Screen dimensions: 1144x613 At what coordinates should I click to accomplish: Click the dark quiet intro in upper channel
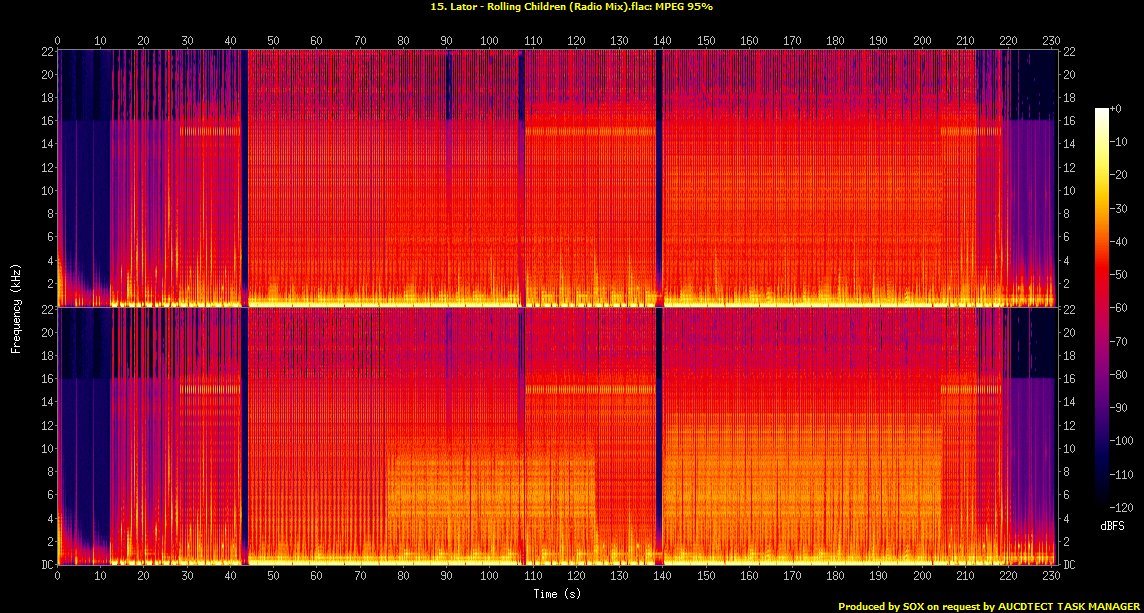point(82,180)
